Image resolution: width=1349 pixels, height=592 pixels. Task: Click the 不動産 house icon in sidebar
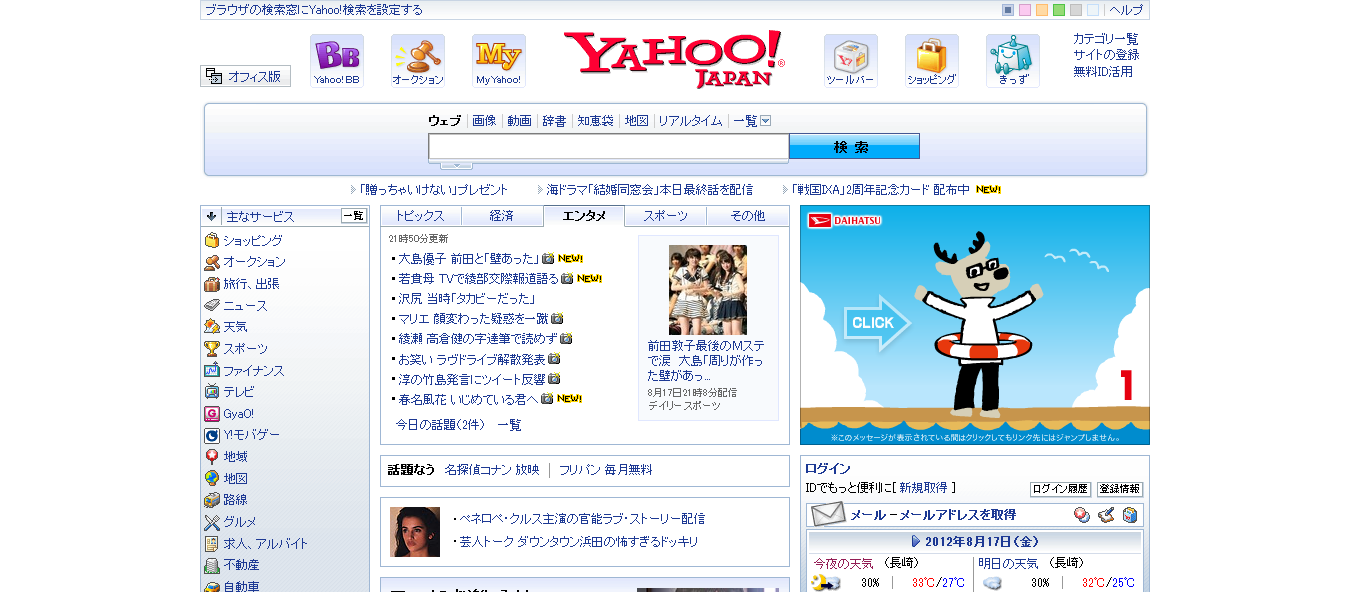pyautogui.click(x=212, y=565)
